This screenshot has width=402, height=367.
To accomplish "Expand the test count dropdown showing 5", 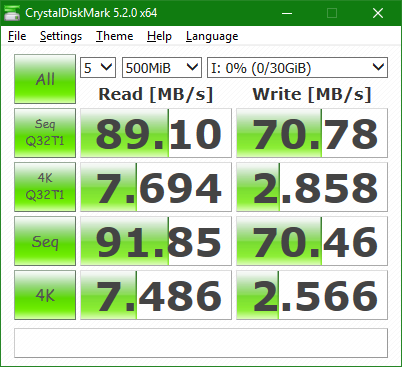I will pos(98,68).
